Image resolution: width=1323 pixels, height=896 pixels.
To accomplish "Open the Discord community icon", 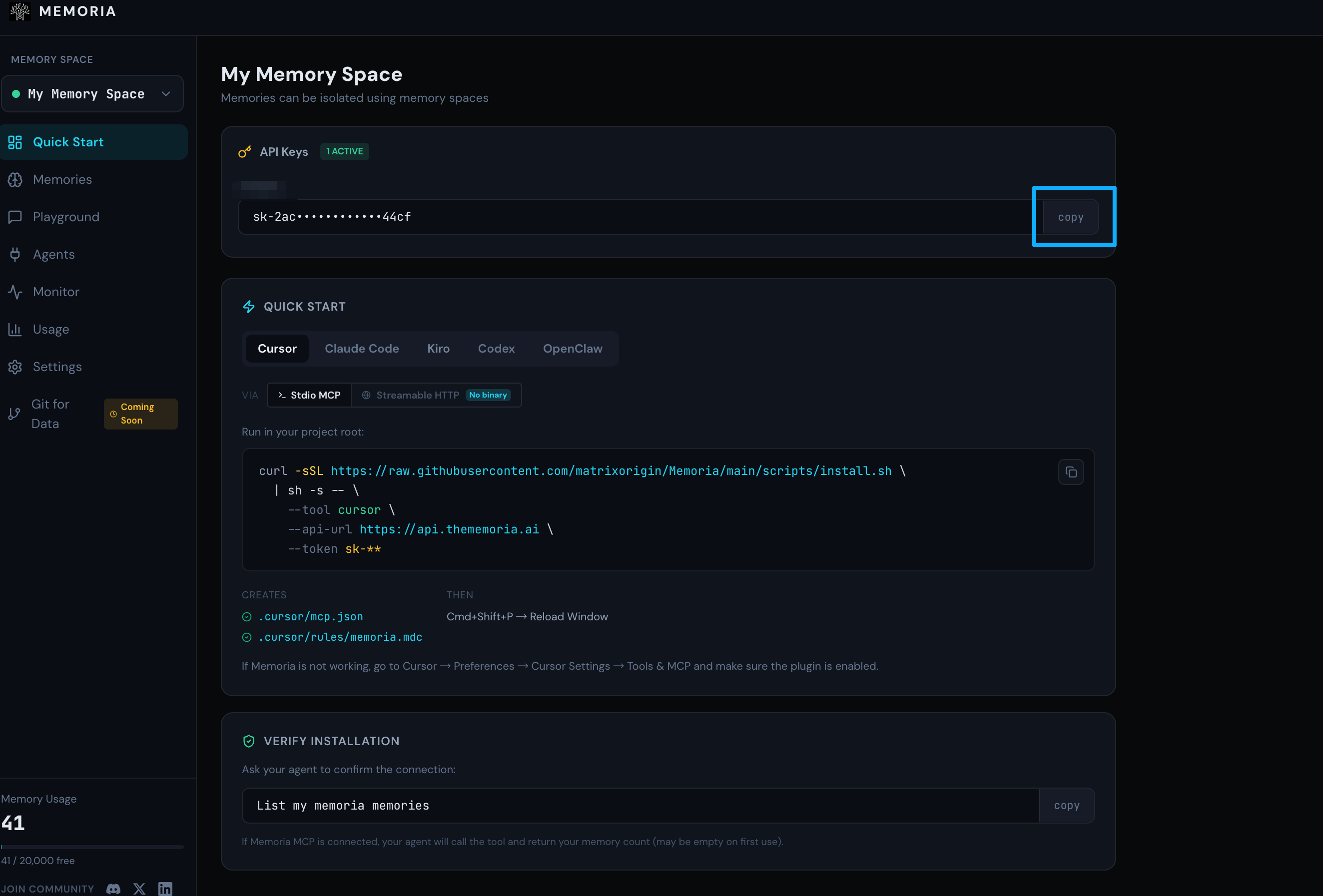I will [x=113, y=888].
